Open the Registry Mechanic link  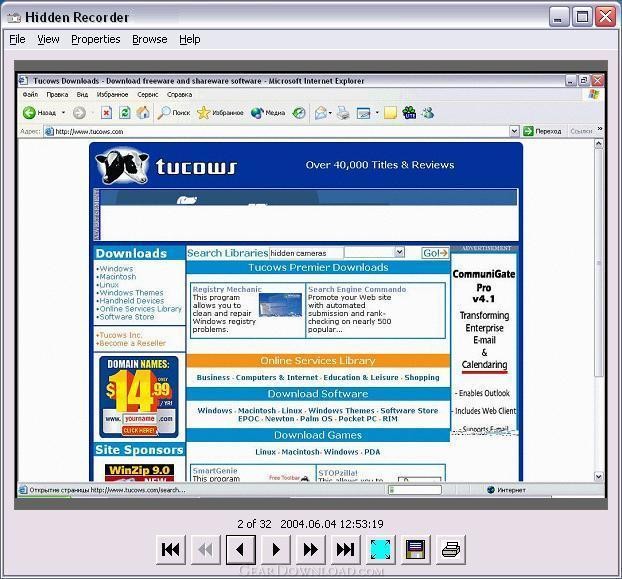(x=227, y=289)
